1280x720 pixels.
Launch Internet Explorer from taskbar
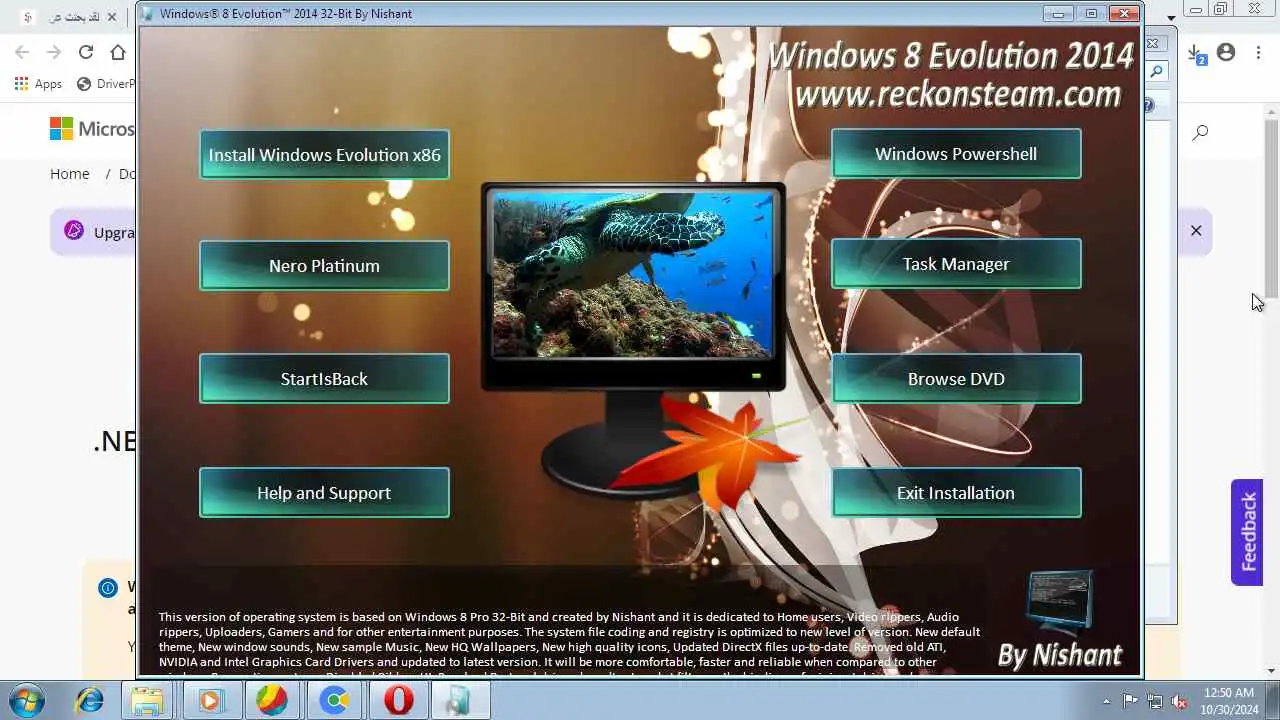(x=88, y=701)
